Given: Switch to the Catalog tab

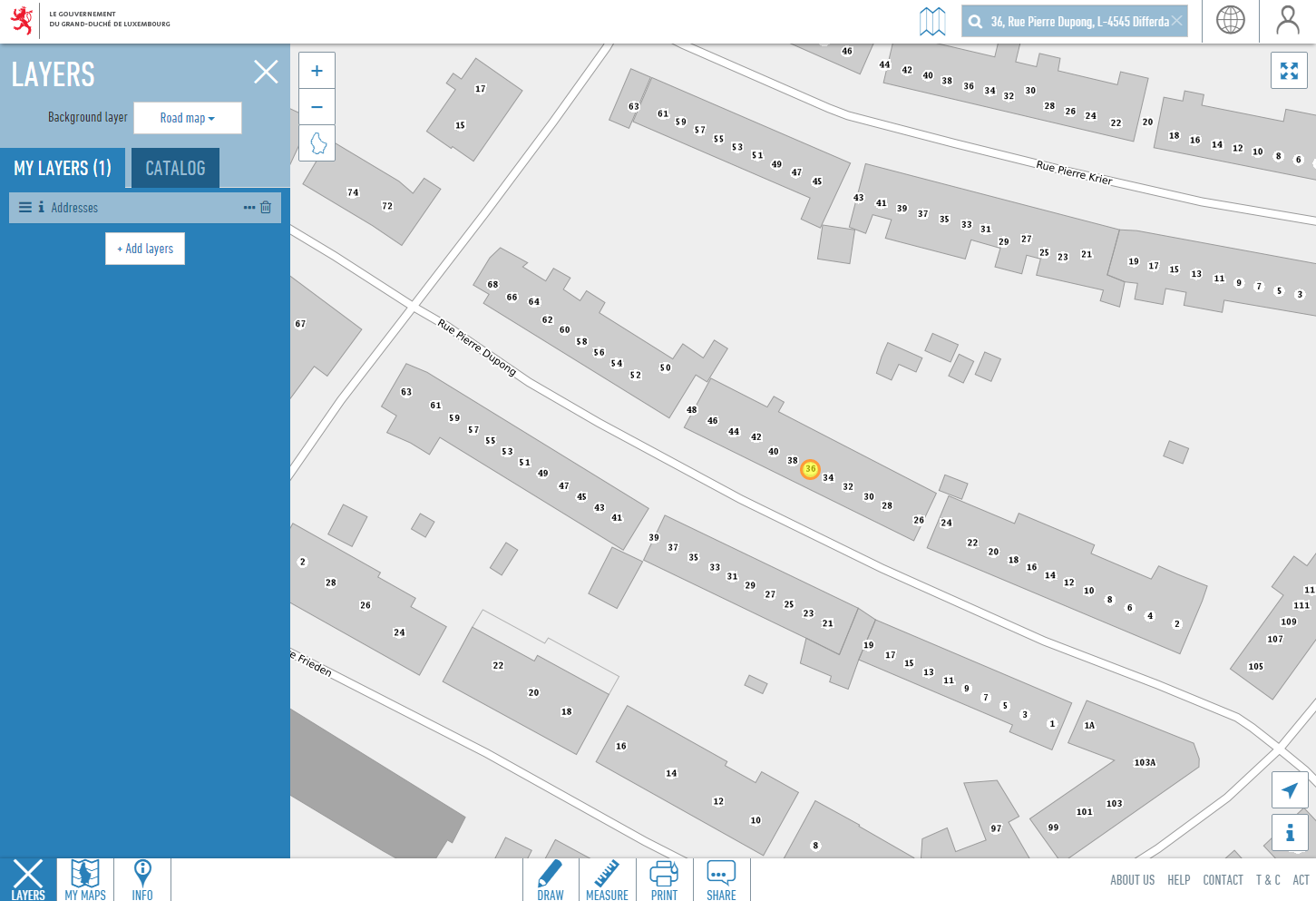Looking at the screenshot, I should 175,168.
